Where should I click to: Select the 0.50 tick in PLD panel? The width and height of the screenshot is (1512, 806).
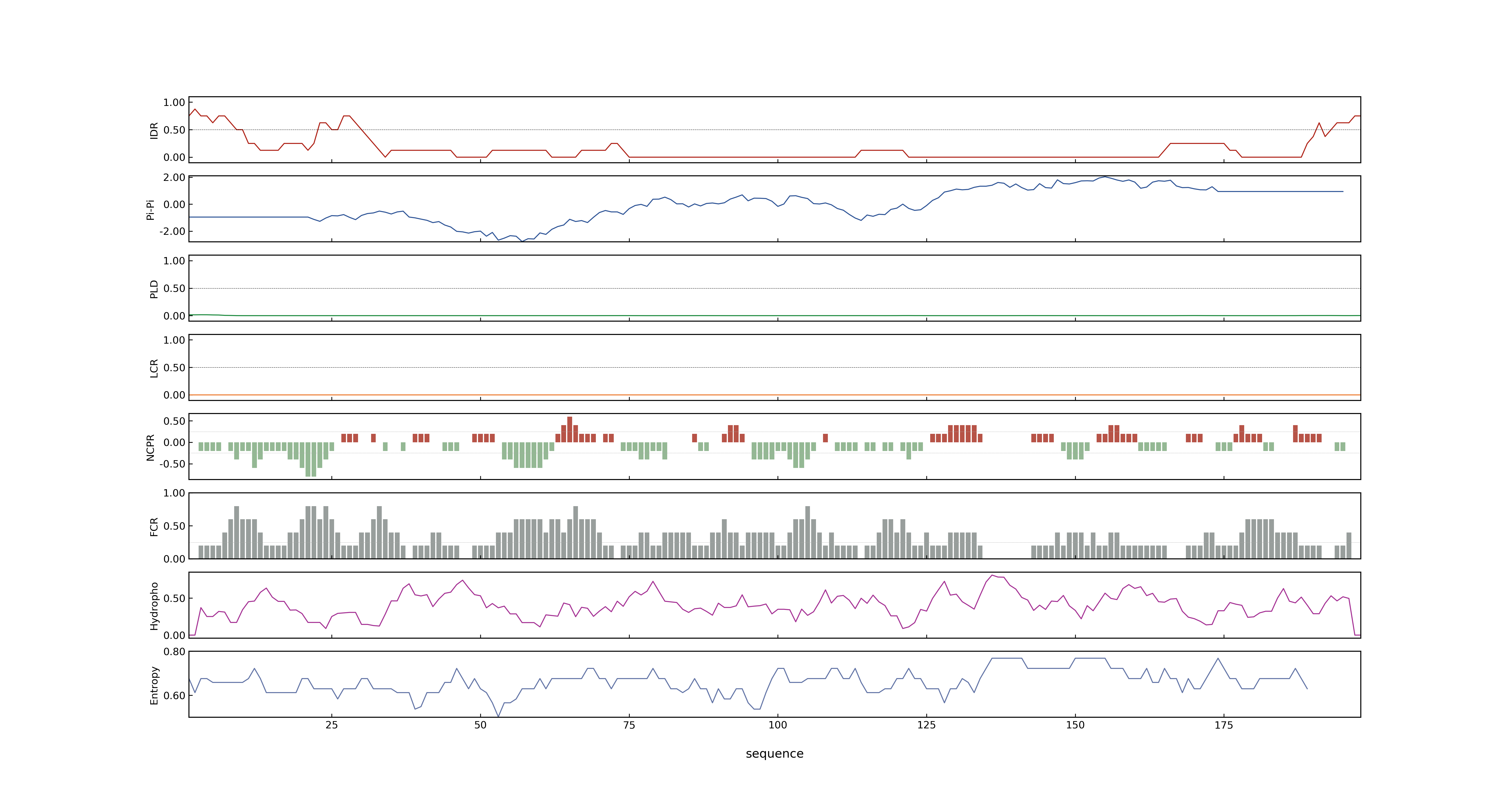pos(174,288)
